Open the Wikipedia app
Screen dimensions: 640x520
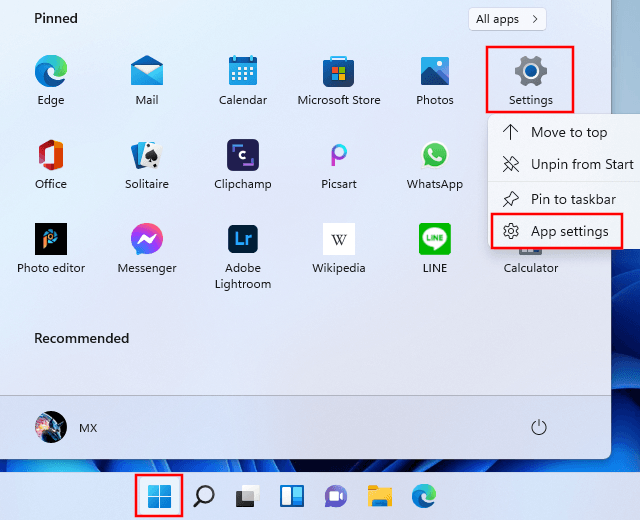coord(339,248)
